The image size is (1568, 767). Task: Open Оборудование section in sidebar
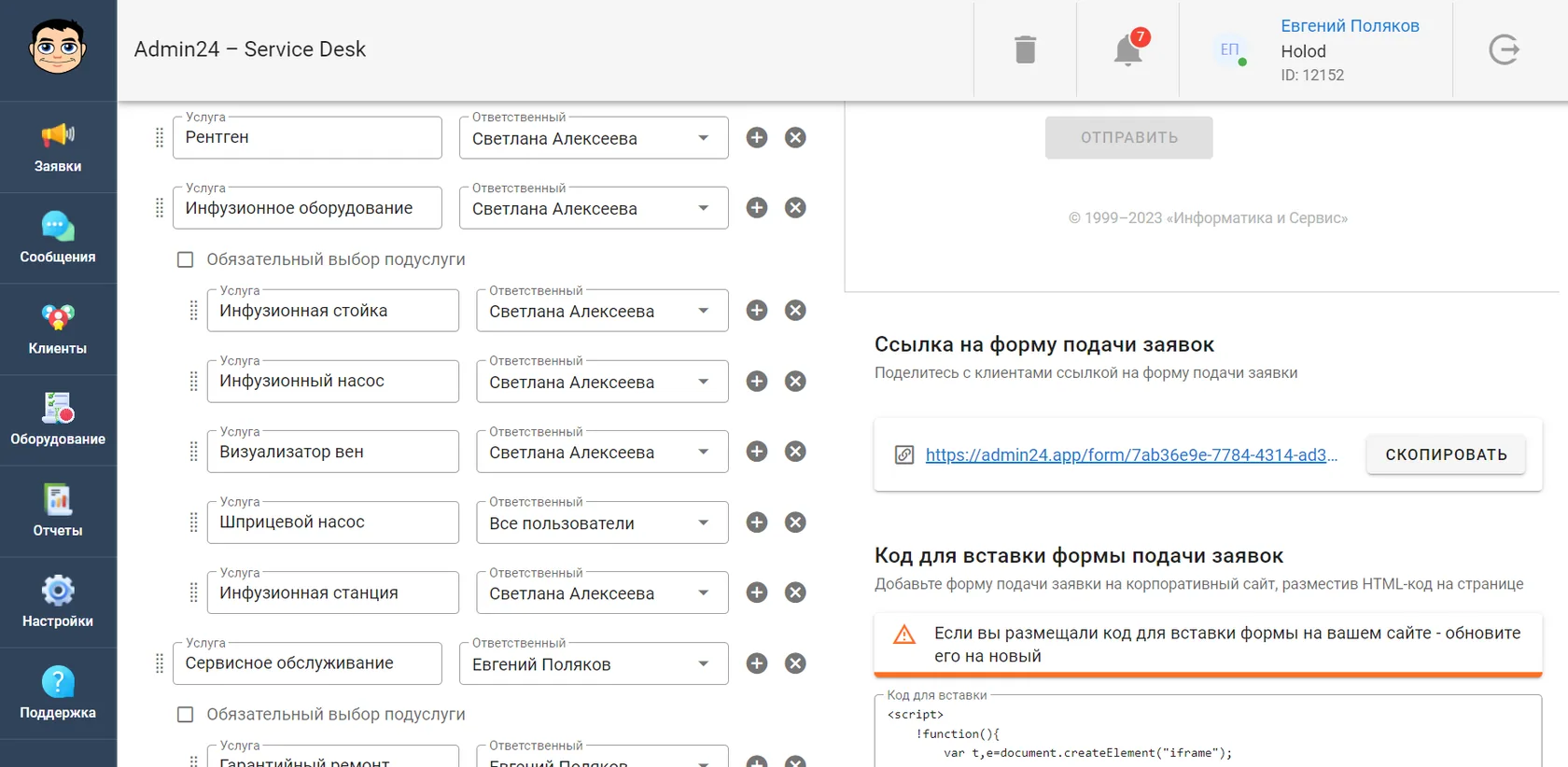[58, 420]
